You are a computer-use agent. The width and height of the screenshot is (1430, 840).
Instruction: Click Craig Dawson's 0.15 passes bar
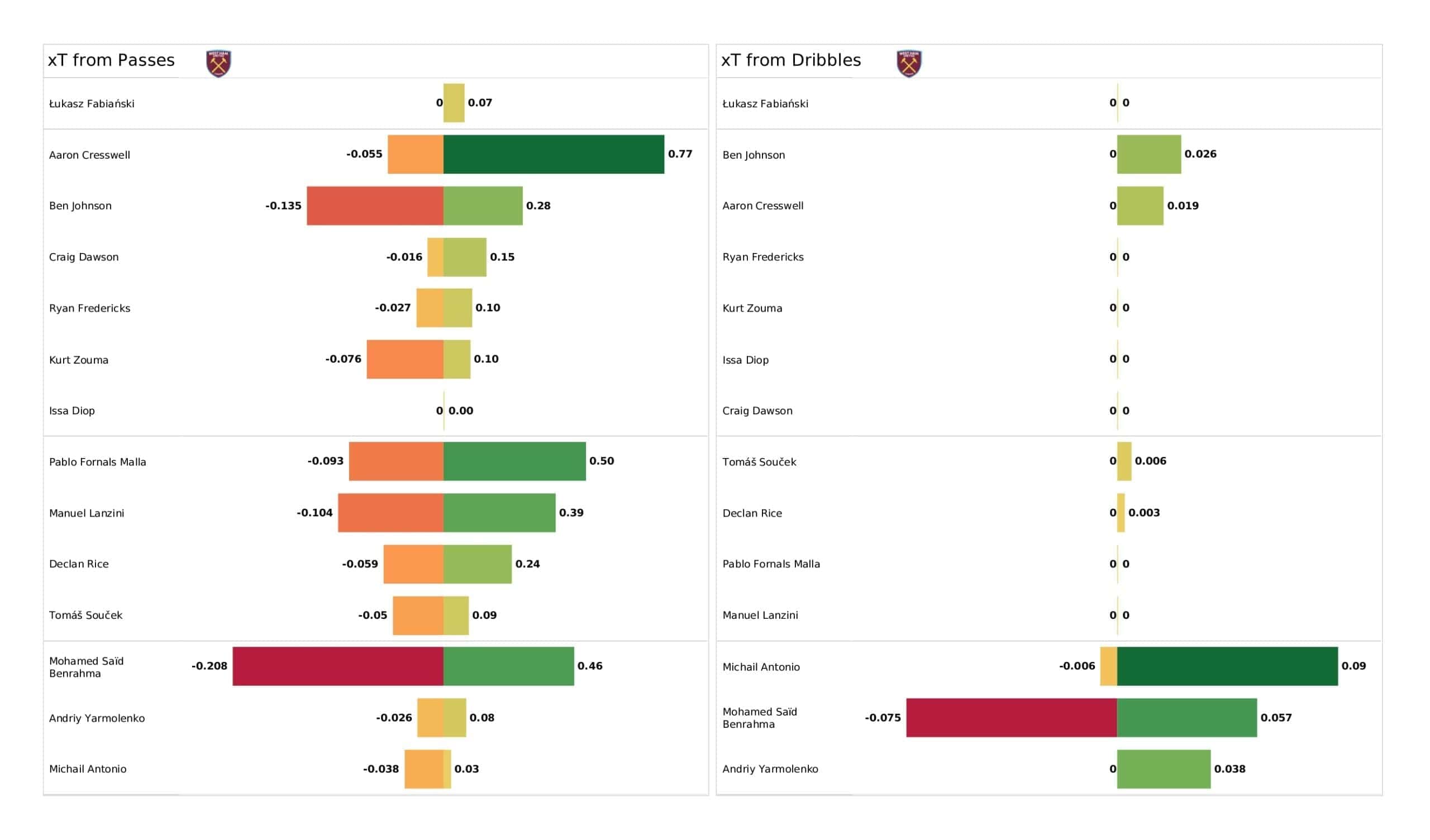coord(465,257)
